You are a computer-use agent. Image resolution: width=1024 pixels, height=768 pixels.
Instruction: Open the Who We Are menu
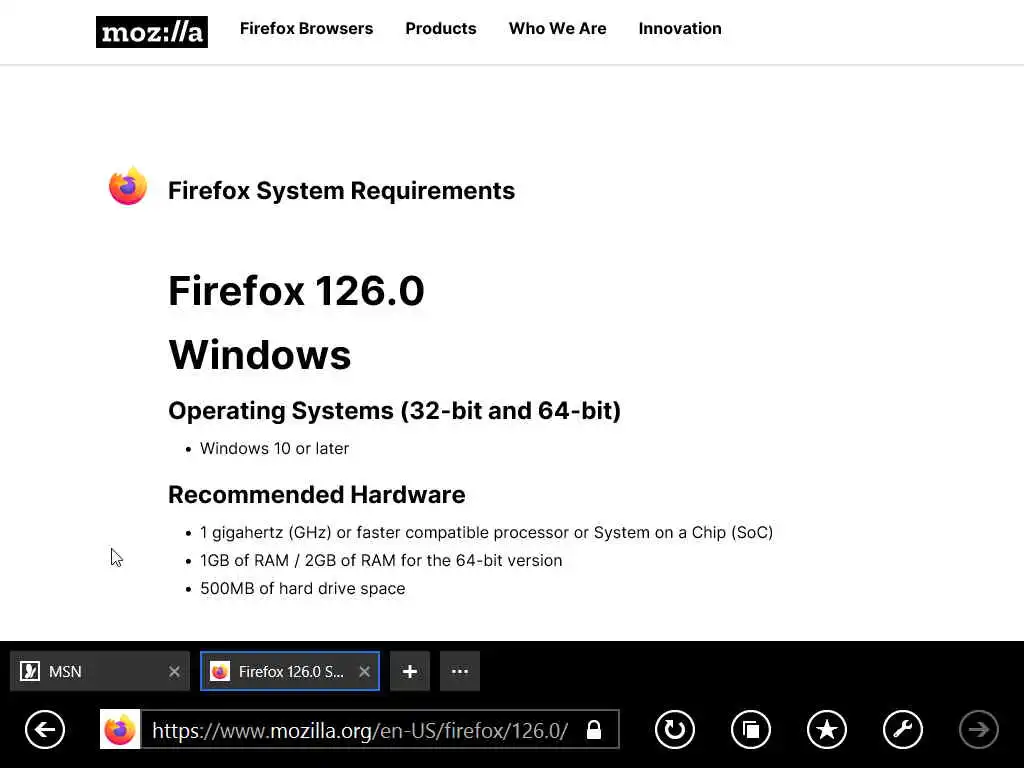557,29
